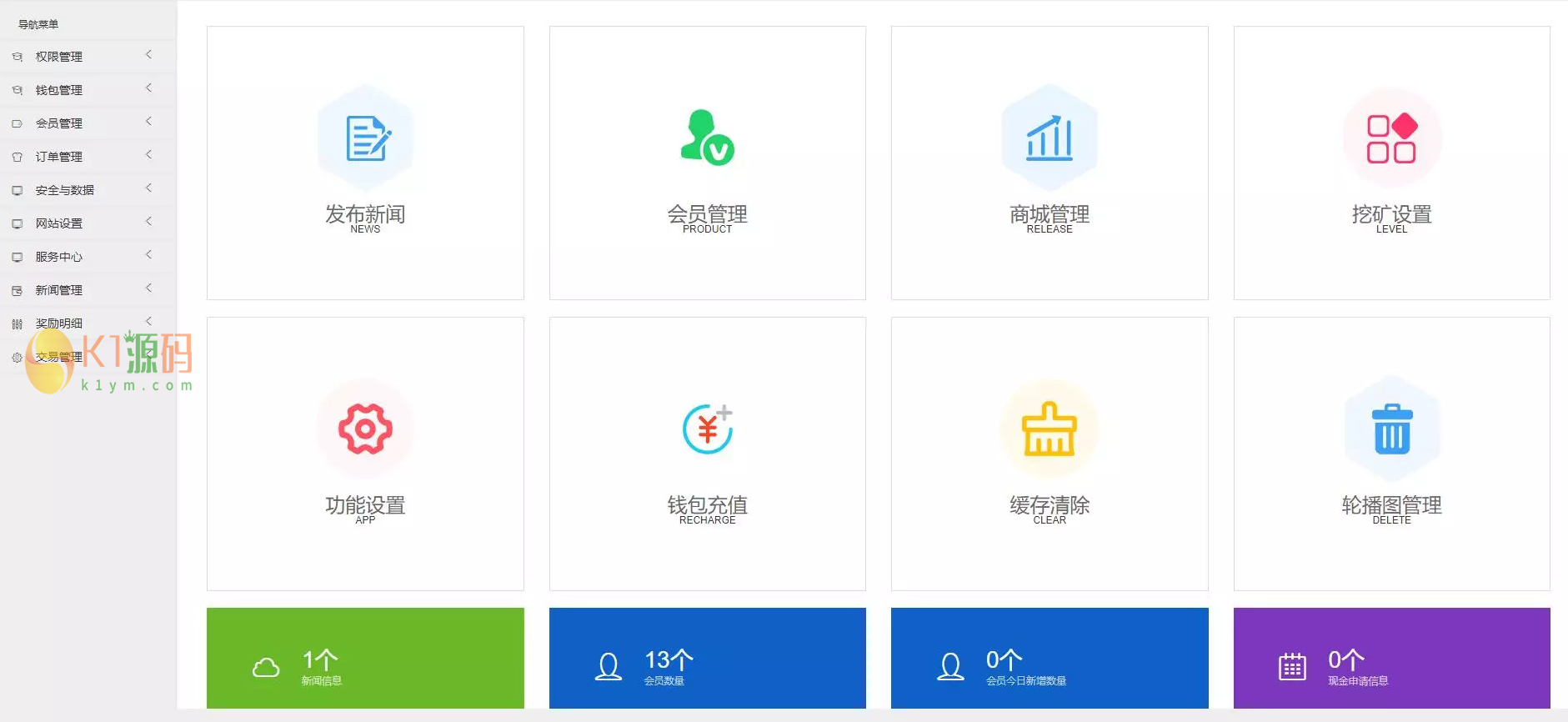Viewport: 1568px width, 722px height.
Task: Expand the 权限管理 chevron arrow
Action: point(149,55)
